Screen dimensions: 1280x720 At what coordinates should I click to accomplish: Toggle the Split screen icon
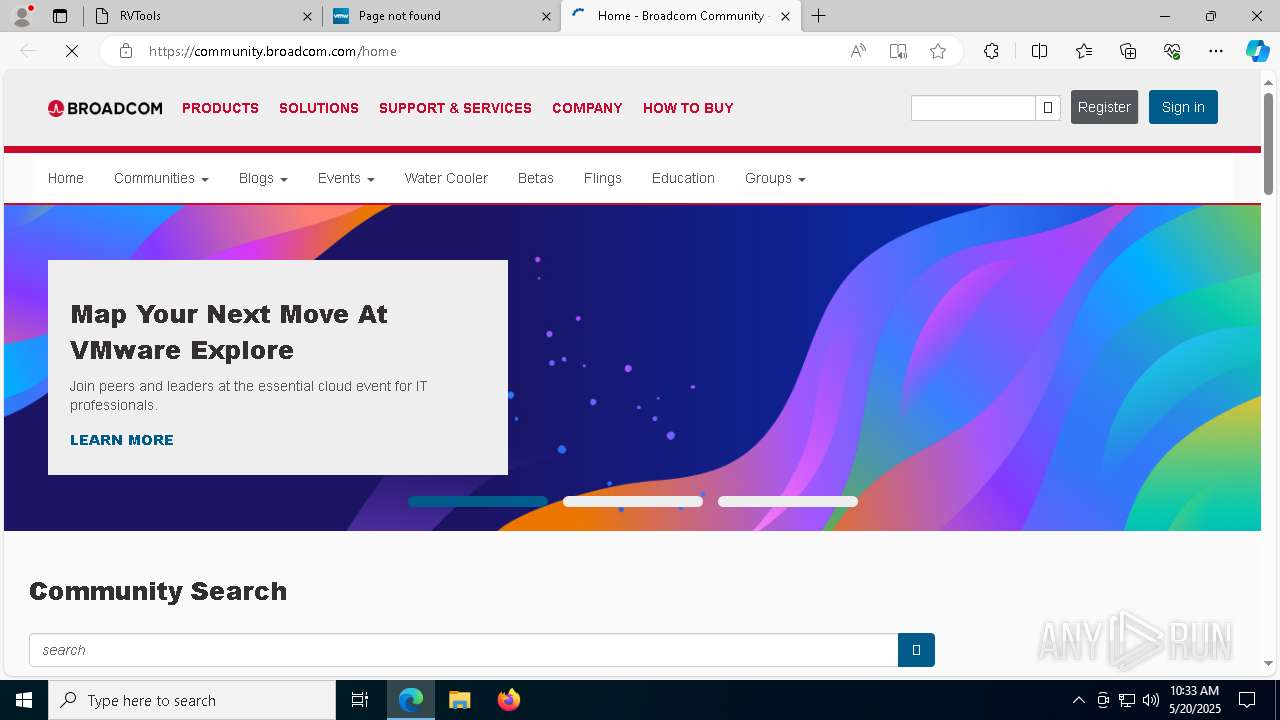[1039, 51]
